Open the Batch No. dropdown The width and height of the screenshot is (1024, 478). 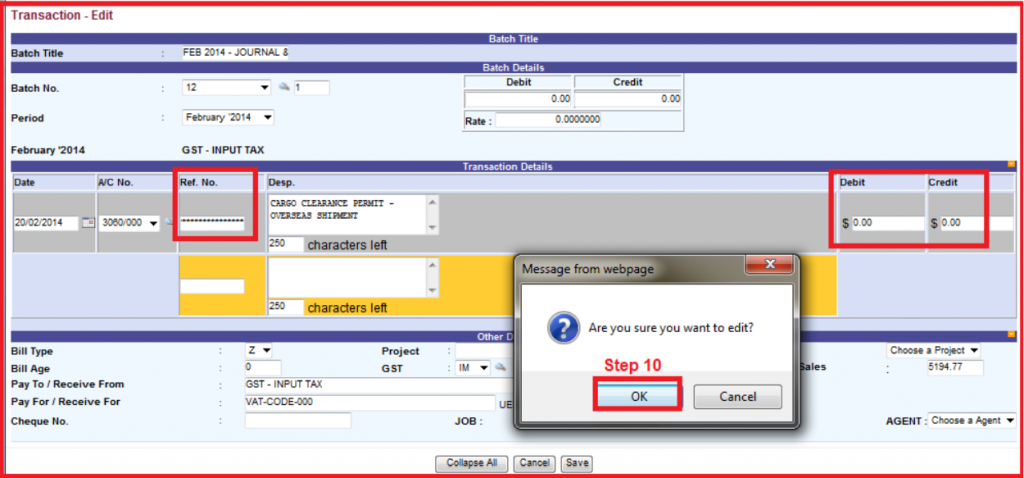227,88
